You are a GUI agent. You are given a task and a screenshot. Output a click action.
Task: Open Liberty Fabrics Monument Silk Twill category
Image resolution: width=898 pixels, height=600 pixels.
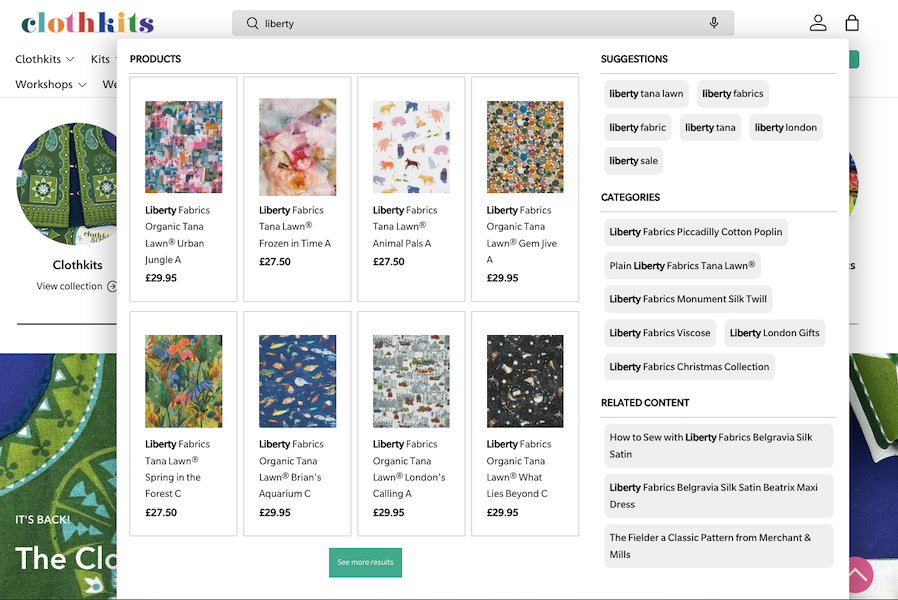(x=688, y=299)
